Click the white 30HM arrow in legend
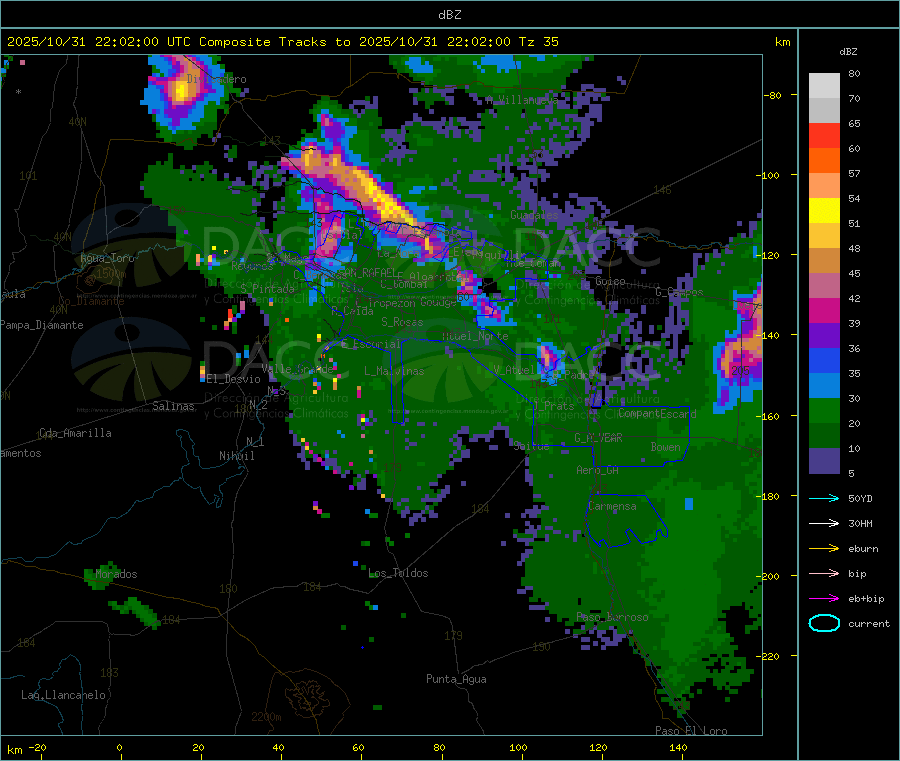900x761 pixels. coord(824,523)
